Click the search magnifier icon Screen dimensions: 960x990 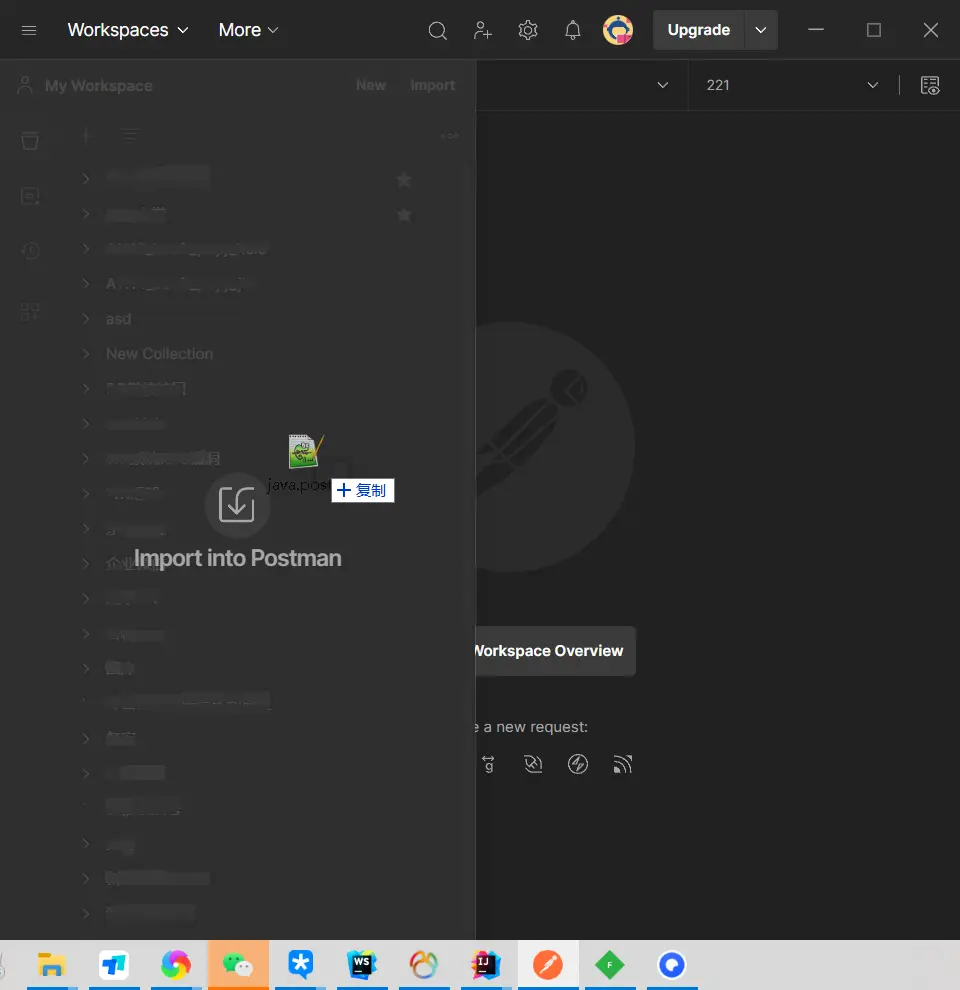click(437, 30)
